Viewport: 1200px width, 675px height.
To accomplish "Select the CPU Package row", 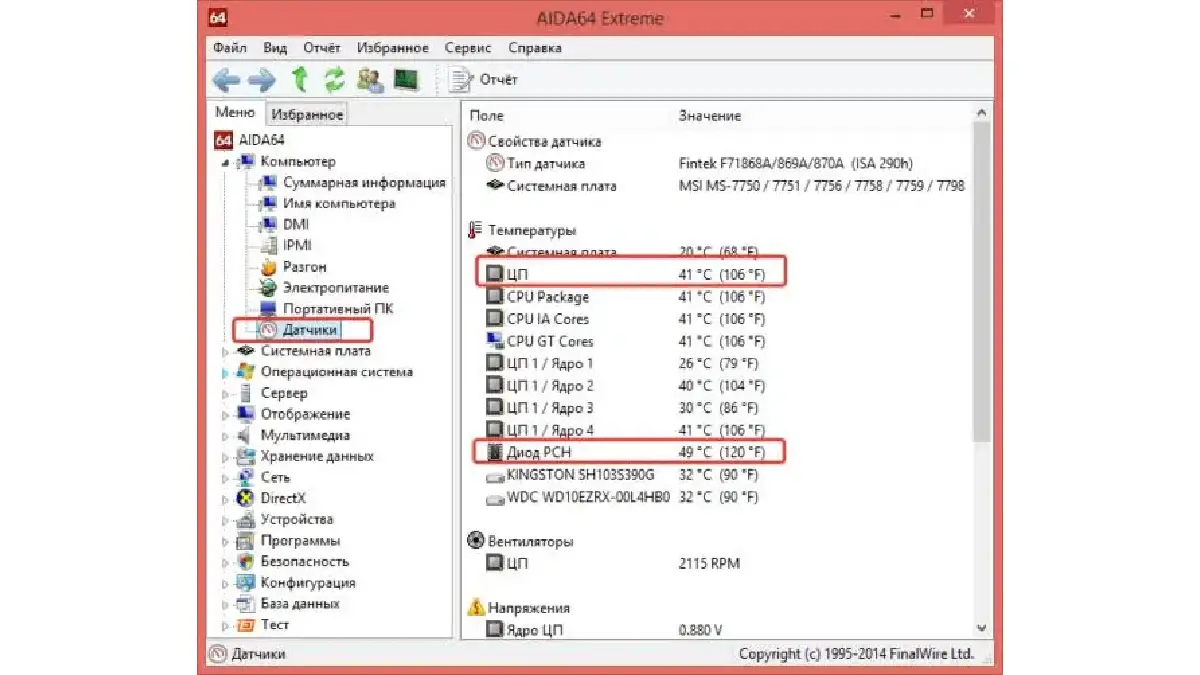I will (x=718, y=297).
